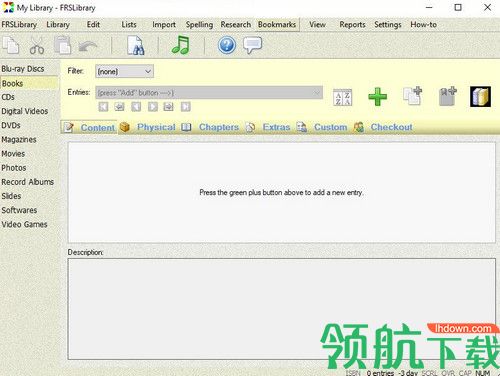Click the green music note icon
Image resolution: width=500 pixels, height=376 pixels.
[181, 45]
